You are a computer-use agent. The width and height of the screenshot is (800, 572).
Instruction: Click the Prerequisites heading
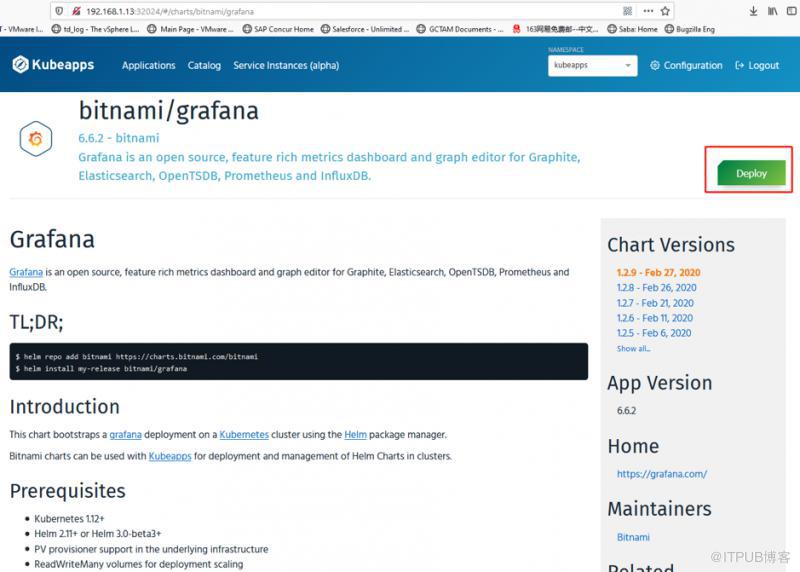tap(68, 491)
